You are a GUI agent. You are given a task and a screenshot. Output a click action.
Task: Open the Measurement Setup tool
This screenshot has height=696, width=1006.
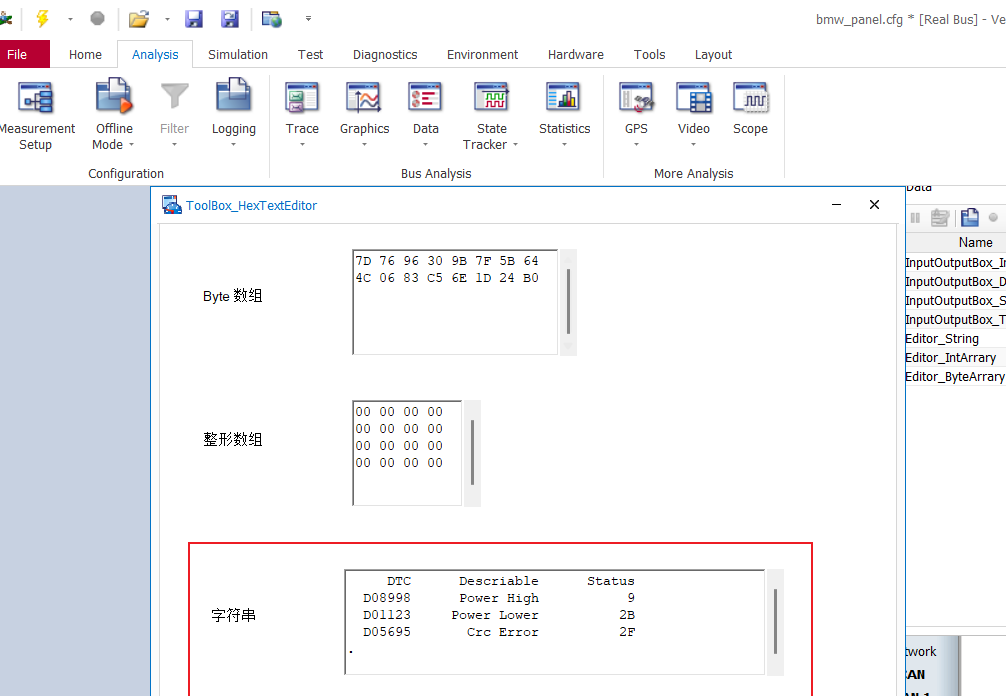pyautogui.click(x=36, y=100)
